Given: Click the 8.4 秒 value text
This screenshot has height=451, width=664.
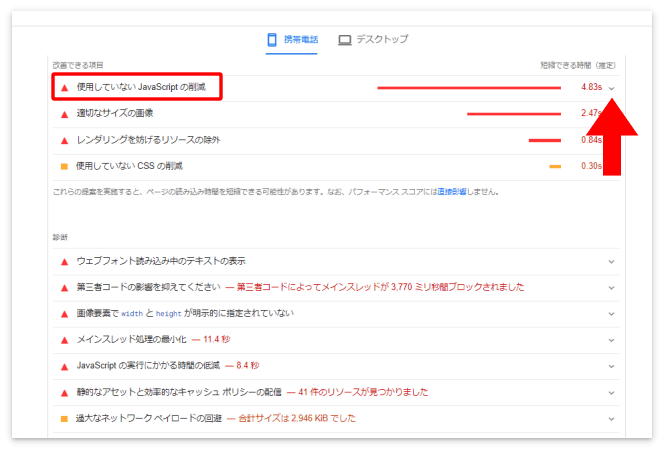Looking at the screenshot, I should click(248, 366).
